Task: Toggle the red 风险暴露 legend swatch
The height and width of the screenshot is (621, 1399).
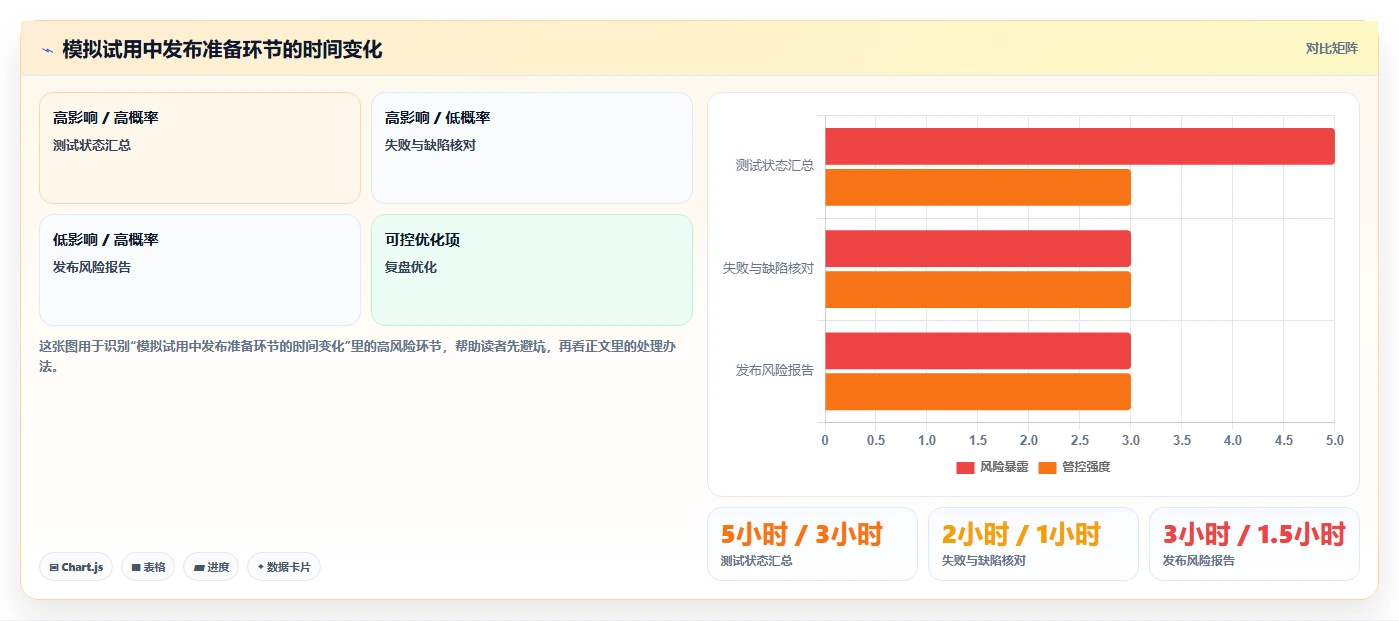Action: (x=965, y=467)
